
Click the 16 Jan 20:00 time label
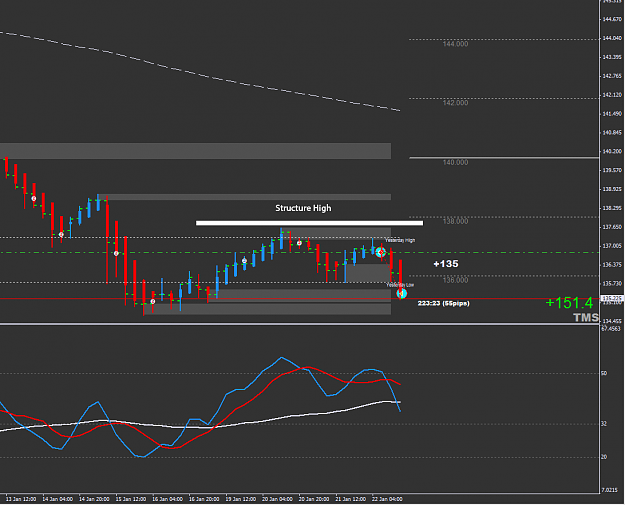click(x=204, y=499)
